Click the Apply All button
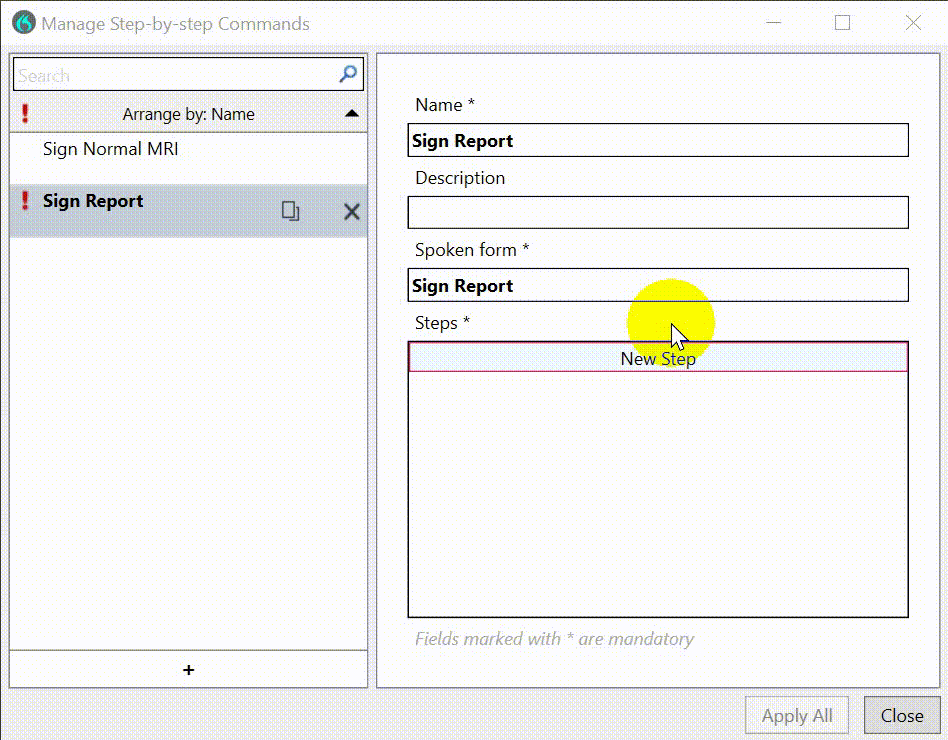The width and height of the screenshot is (948, 740). coord(796,715)
